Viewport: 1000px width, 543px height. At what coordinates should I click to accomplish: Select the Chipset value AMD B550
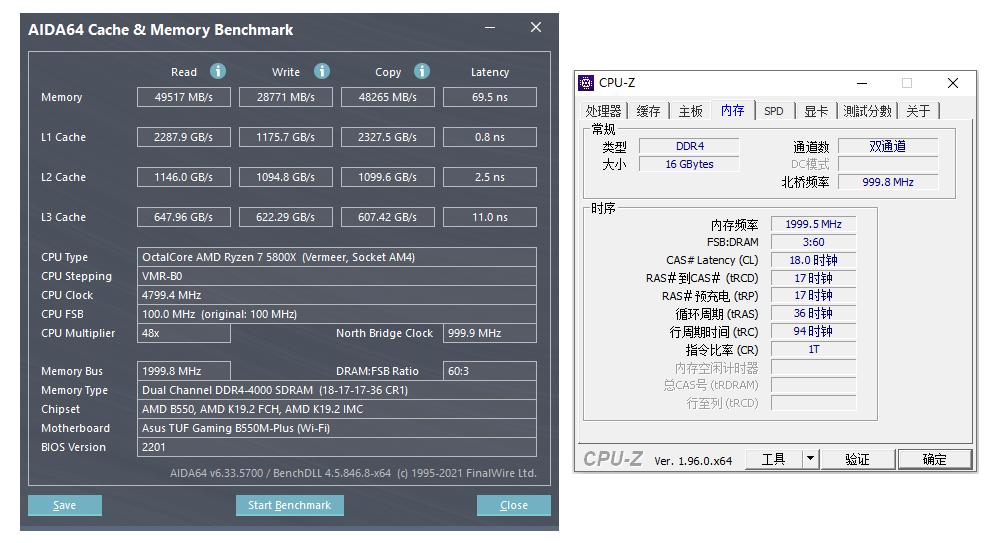click(x=337, y=409)
